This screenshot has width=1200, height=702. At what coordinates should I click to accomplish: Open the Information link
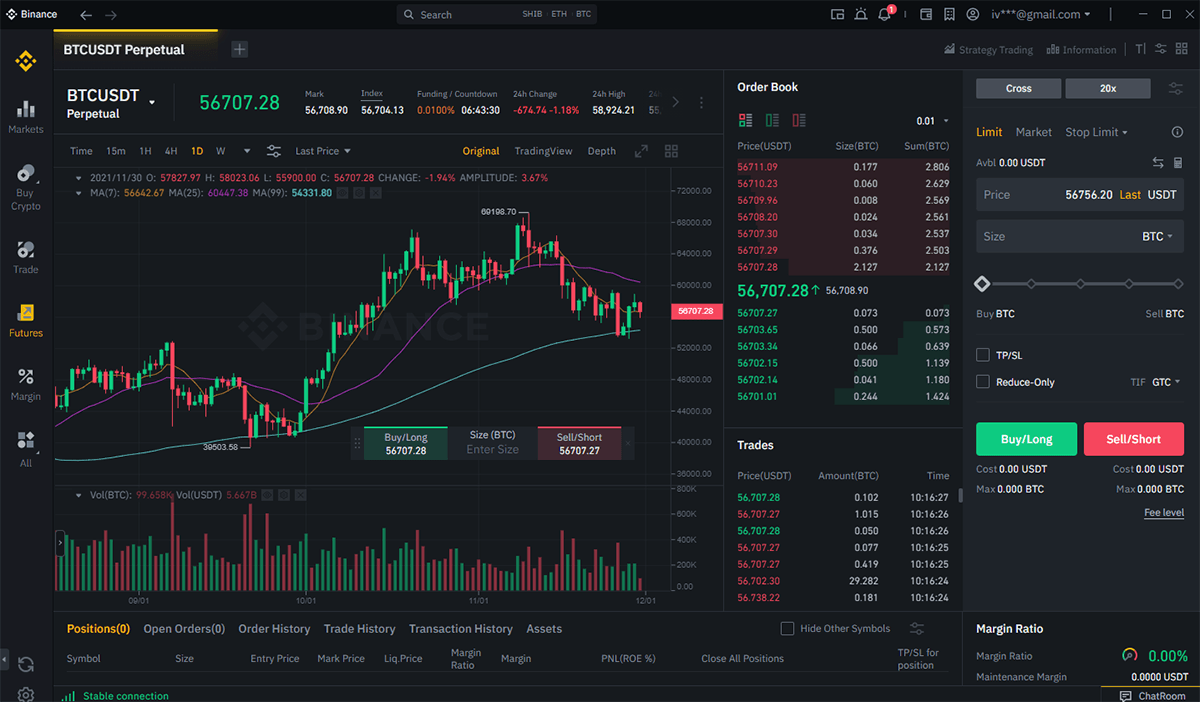click(x=1081, y=50)
